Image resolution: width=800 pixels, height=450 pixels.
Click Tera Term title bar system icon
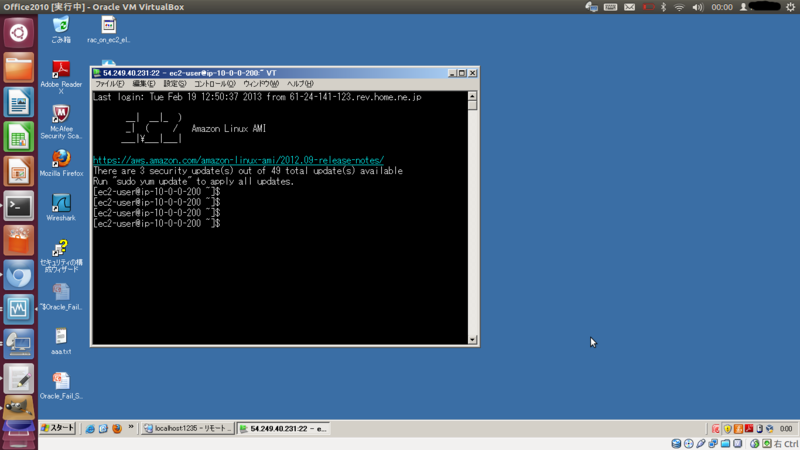pyautogui.click(x=96, y=73)
